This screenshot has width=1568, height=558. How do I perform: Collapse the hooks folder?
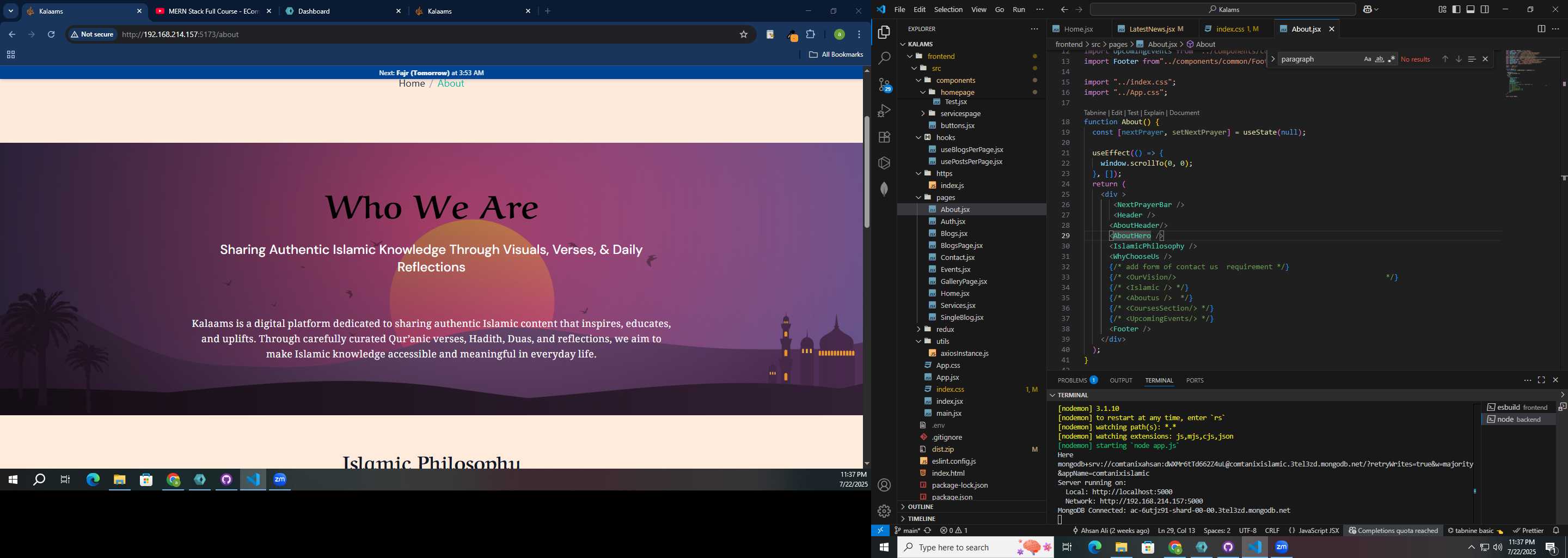pyautogui.click(x=971, y=138)
